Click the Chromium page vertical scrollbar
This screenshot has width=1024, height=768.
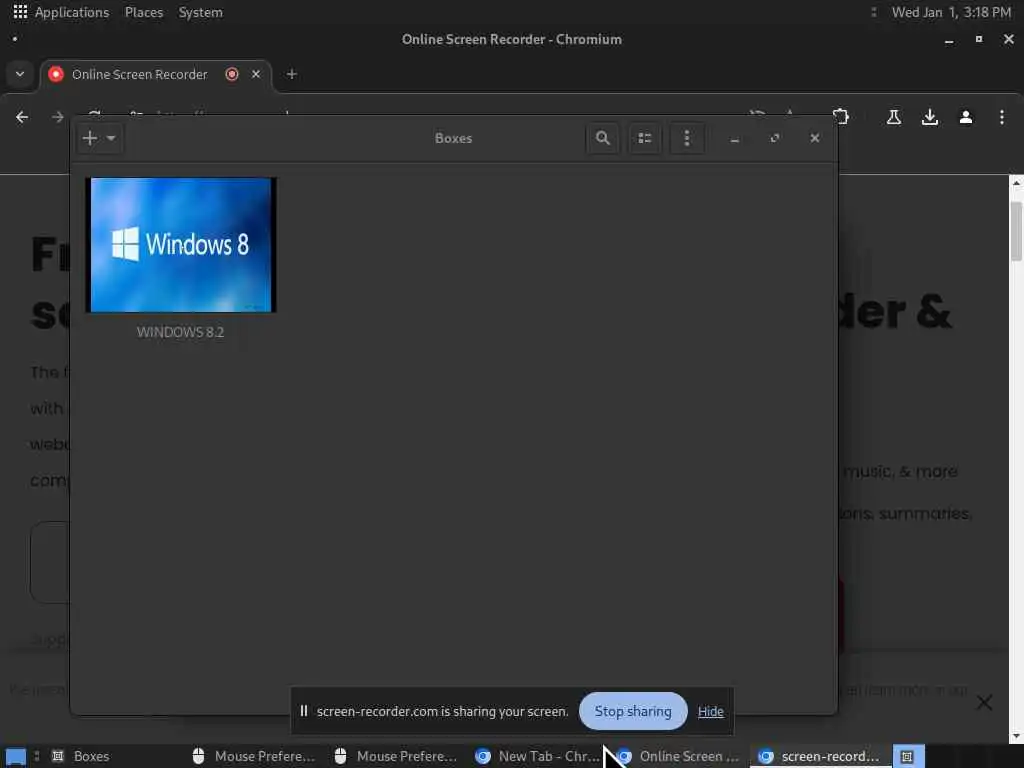1016,232
